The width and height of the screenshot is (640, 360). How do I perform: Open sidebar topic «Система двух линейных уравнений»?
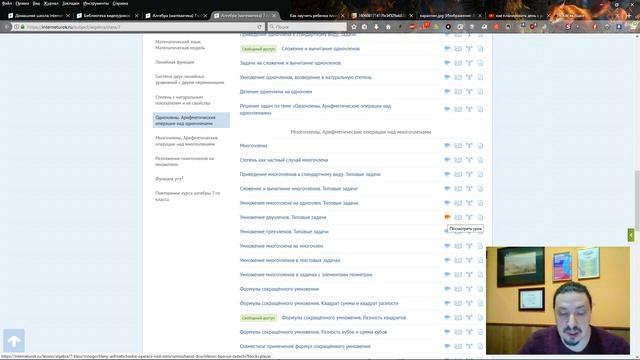(x=189, y=79)
